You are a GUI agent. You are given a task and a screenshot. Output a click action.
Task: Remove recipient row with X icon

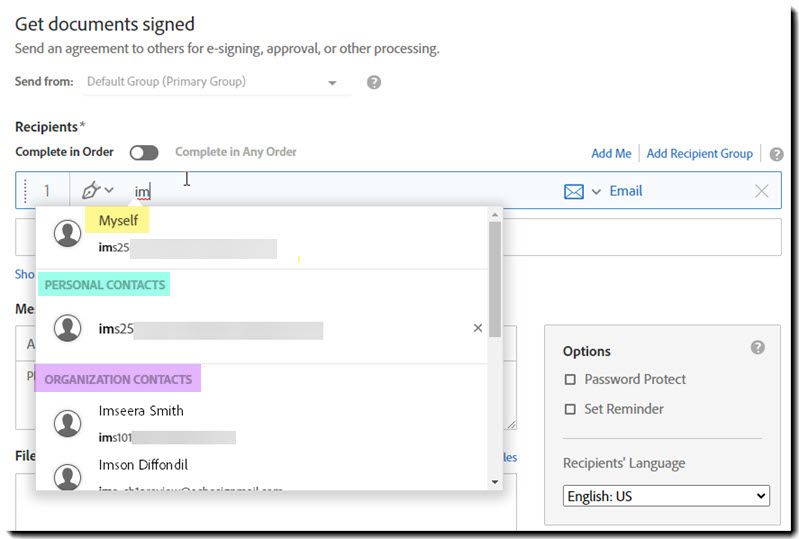click(x=762, y=191)
